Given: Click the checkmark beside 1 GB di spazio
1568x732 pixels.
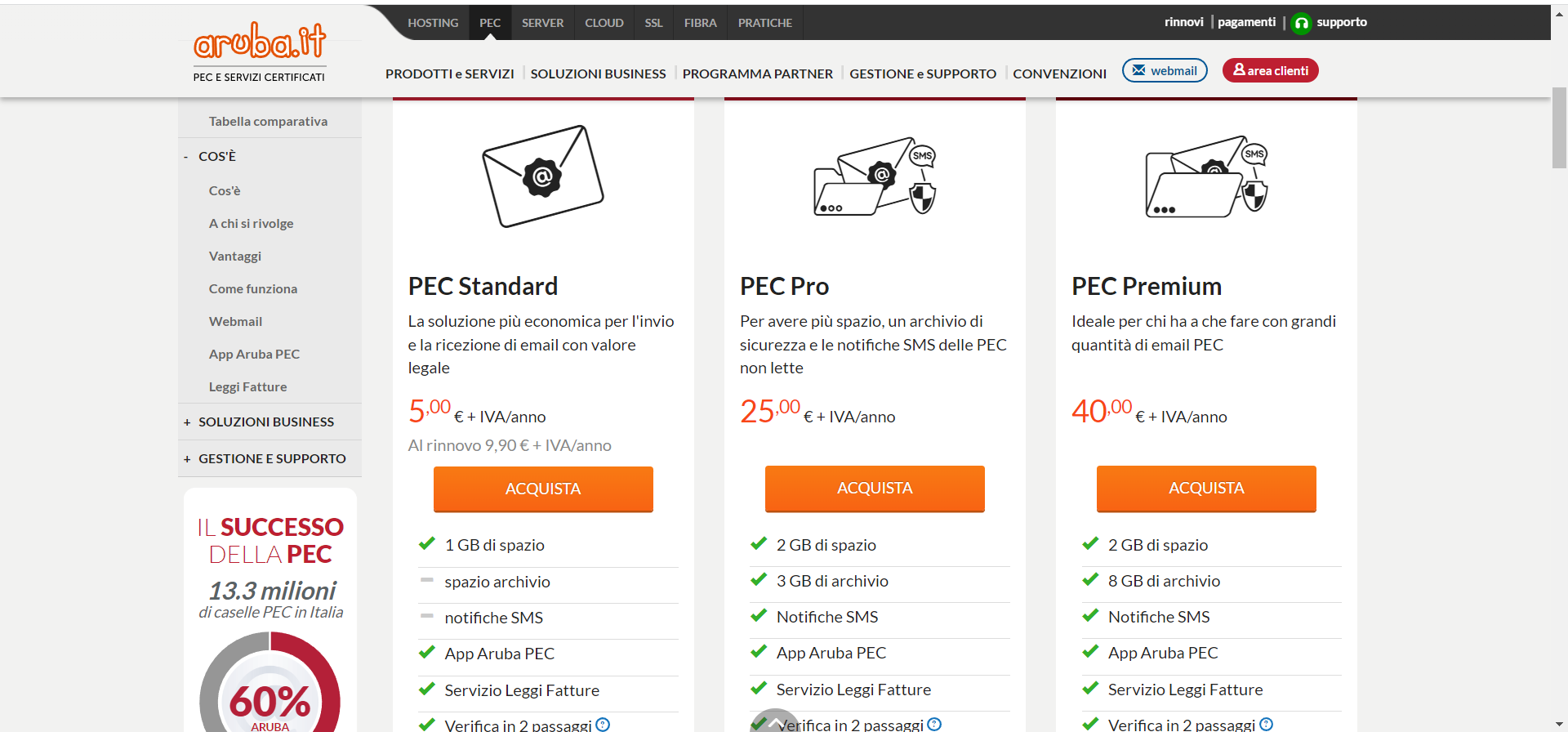Looking at the screenshot, I should tap(426, 542).
